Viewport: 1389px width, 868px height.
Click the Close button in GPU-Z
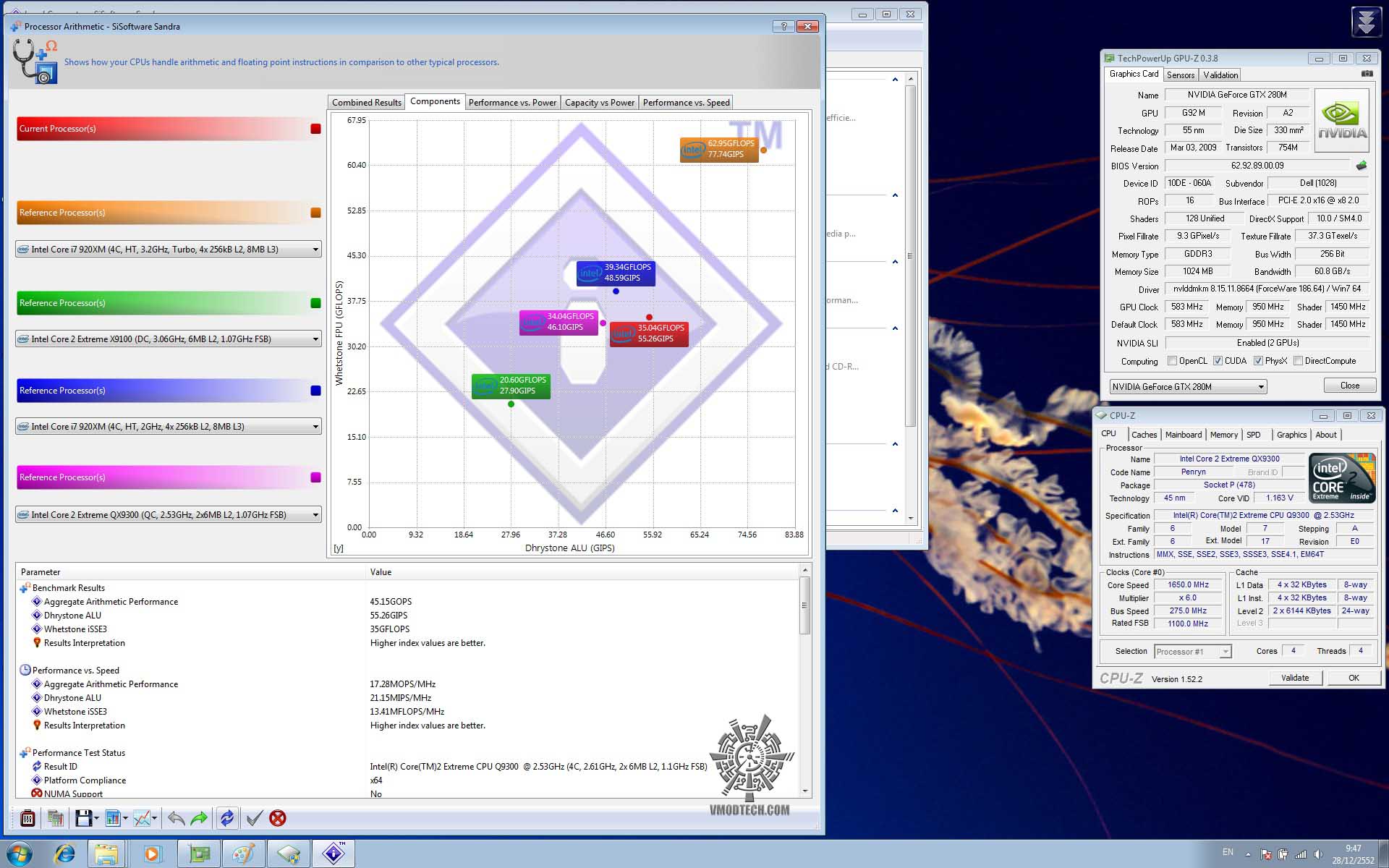tap(1349, 386)
